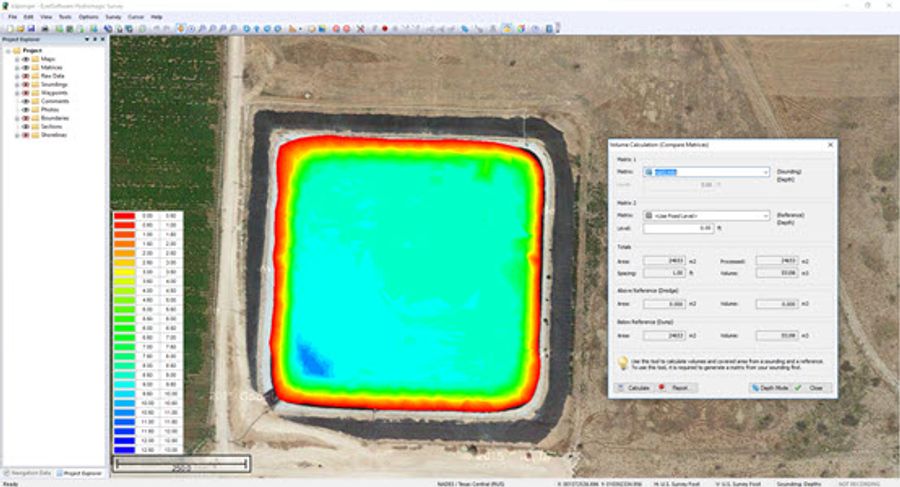Open the Matrix 2 Use Fixed Level dropdown
900x487 pixels.
(765, 215)
